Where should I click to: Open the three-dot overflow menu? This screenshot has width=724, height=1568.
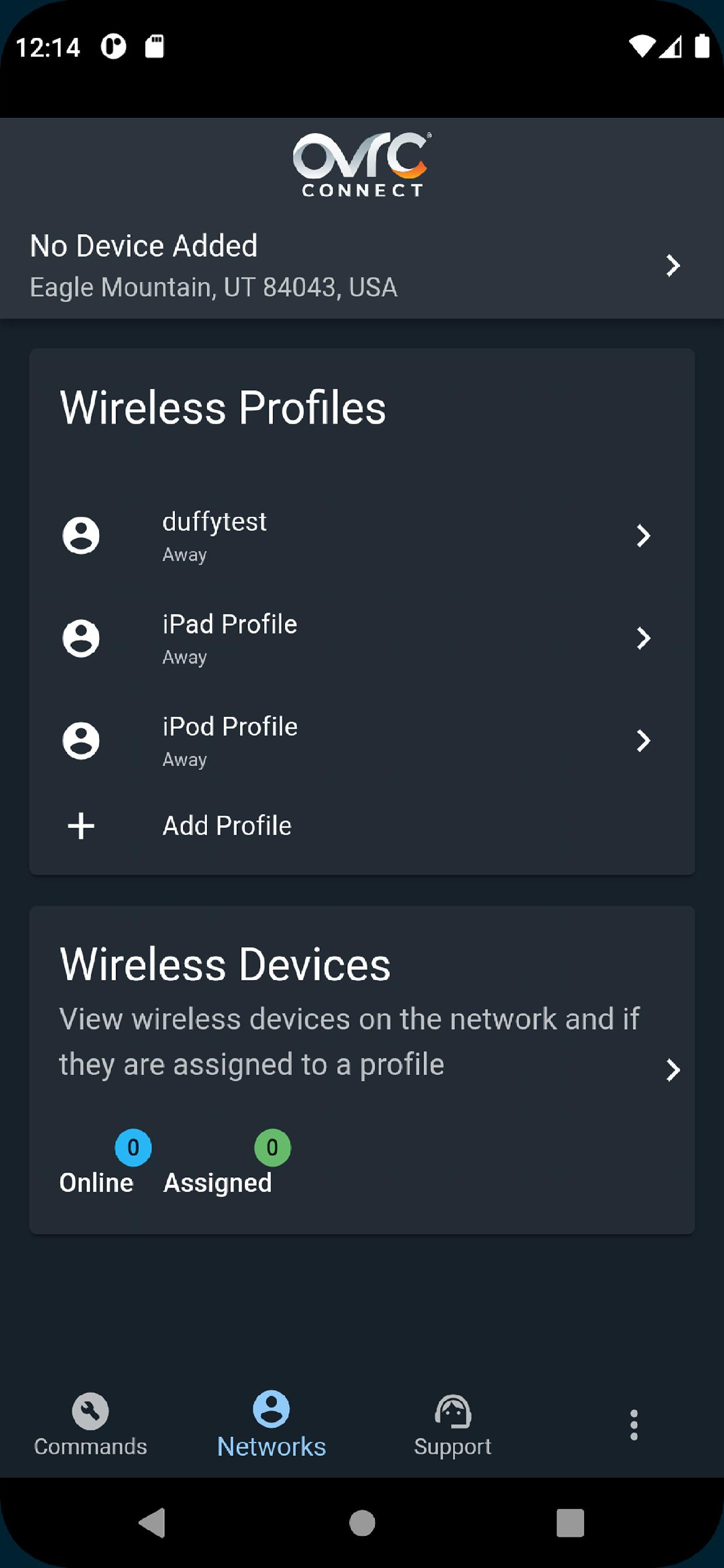coord(634,1424)
